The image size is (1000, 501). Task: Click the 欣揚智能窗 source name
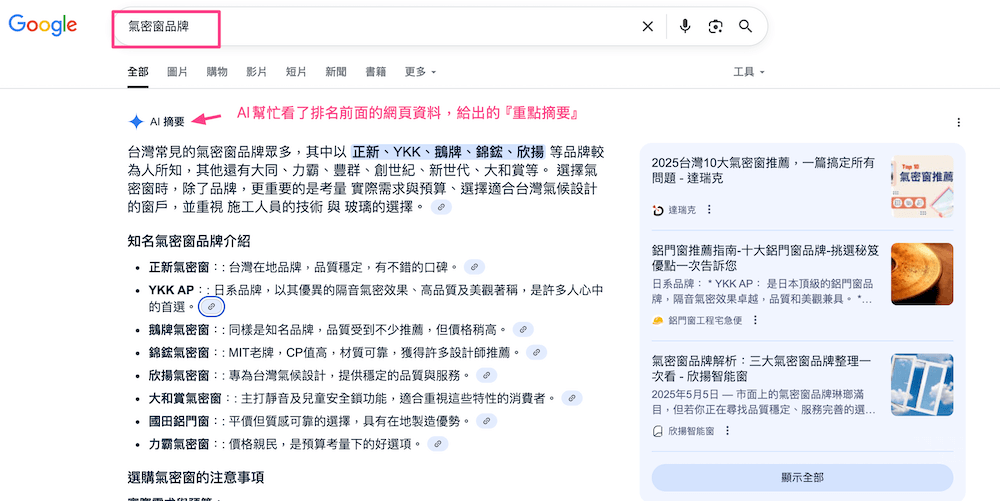click(x=691, y=432)
